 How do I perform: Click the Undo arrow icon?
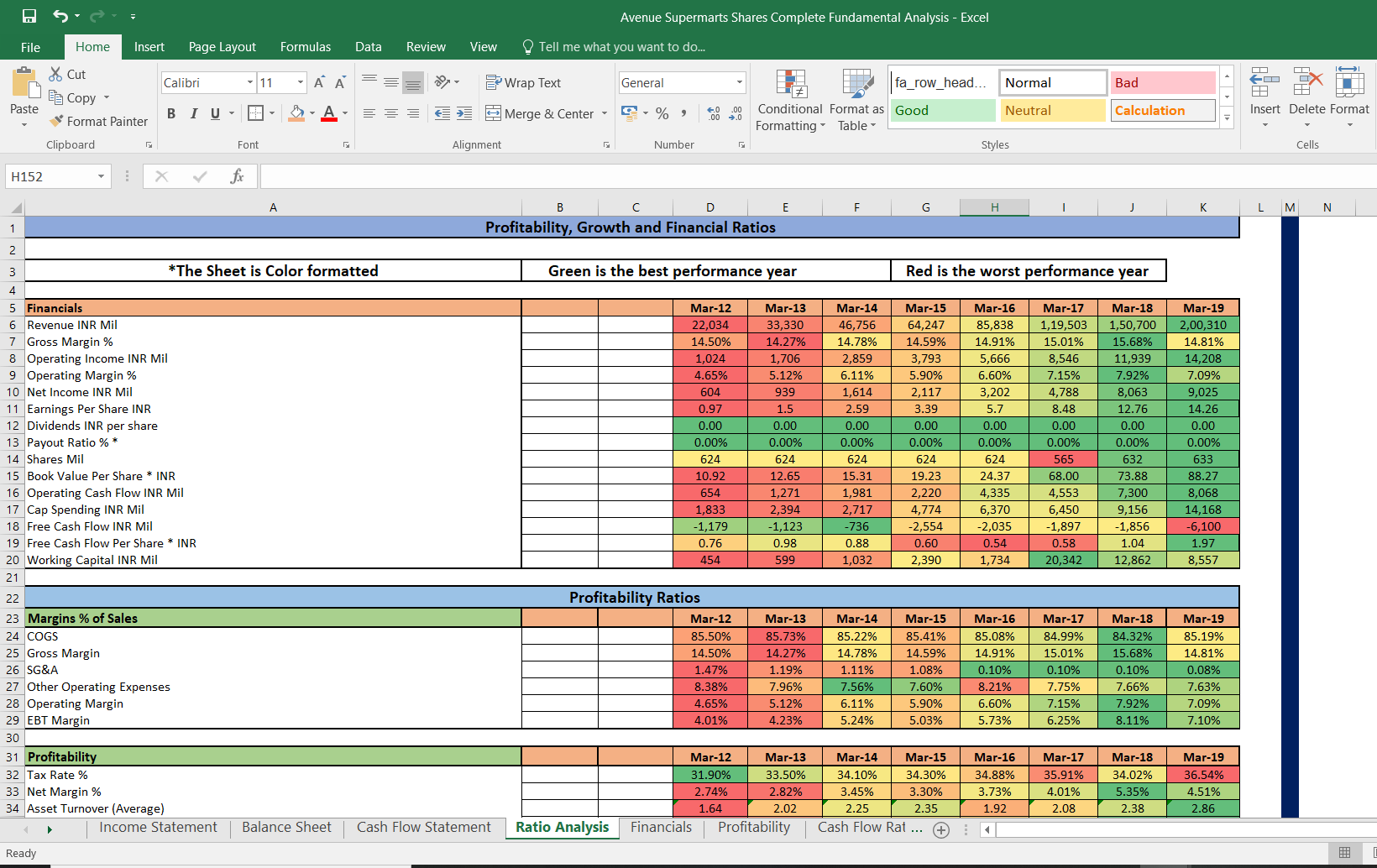(x=60, y=16)
